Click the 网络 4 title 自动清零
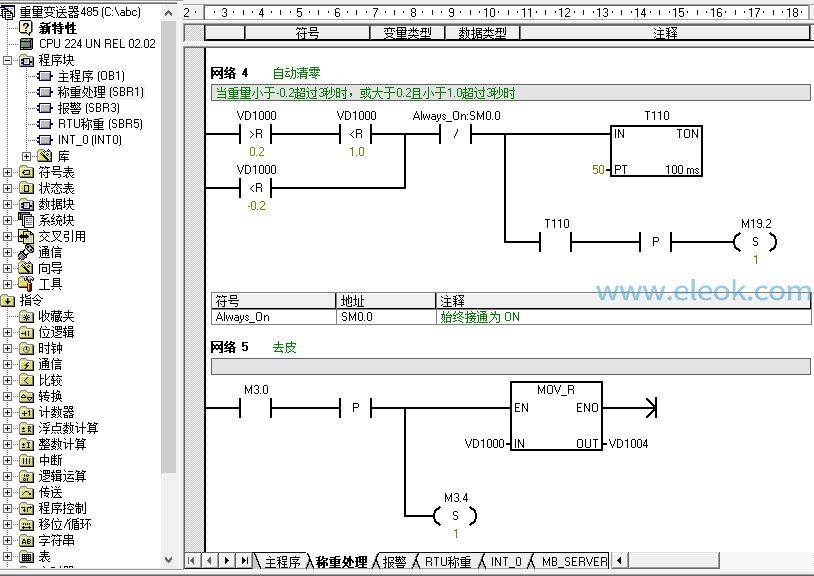The image size is (814, 576). point(296,73)
